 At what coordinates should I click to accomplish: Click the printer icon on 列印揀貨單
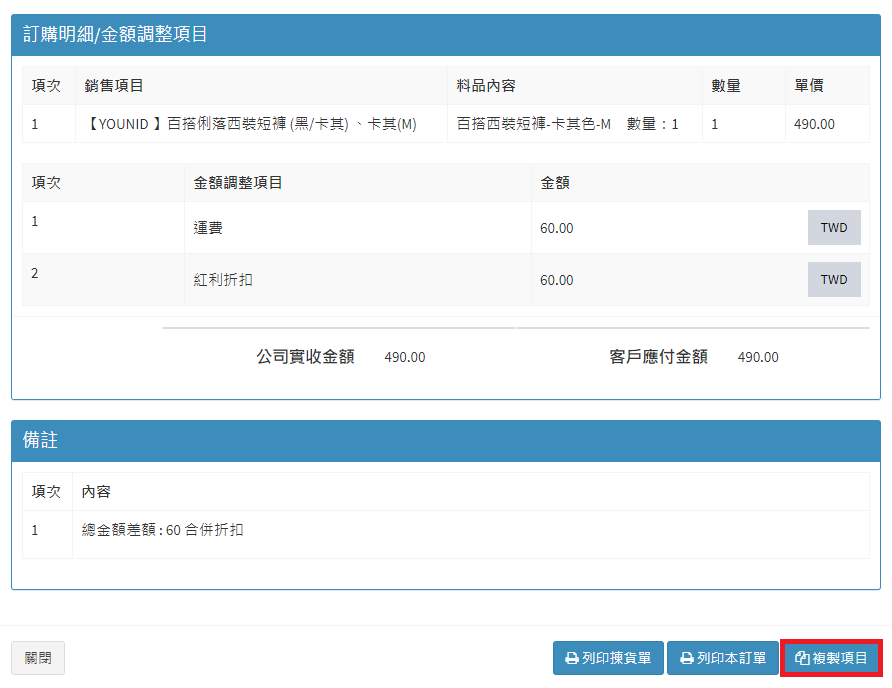572,659
